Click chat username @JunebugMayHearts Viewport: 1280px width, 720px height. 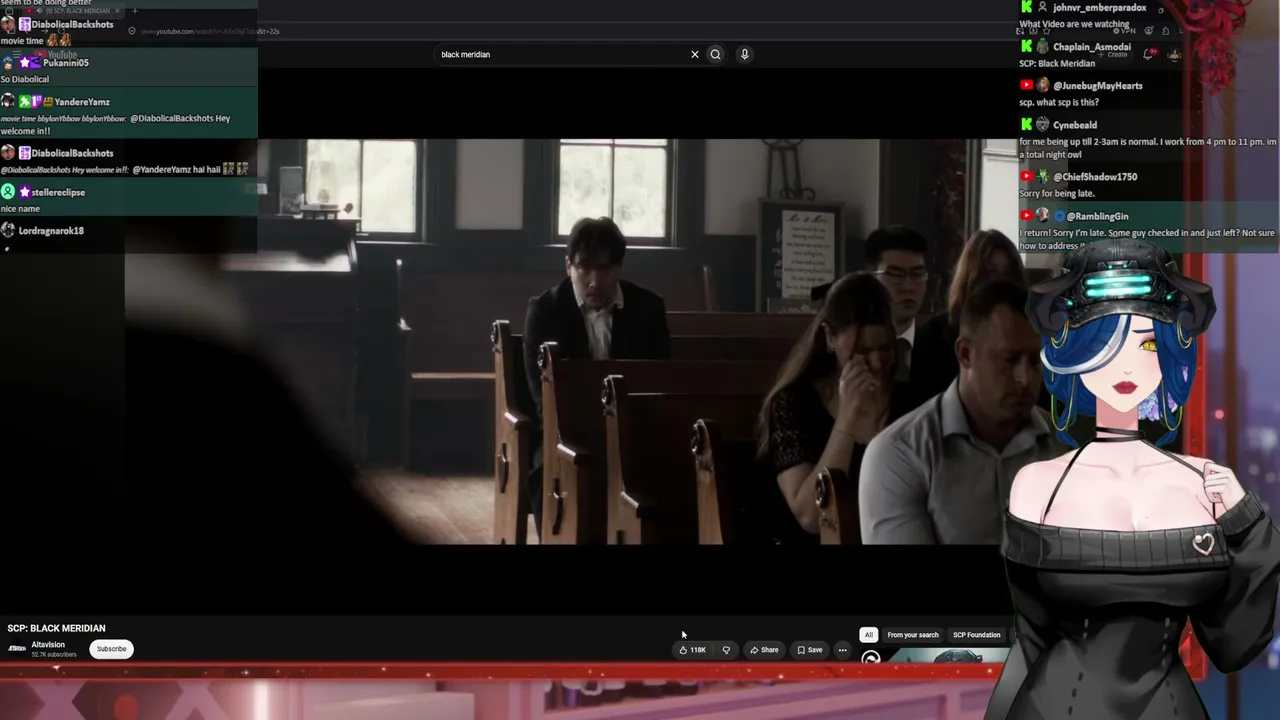1098,86
